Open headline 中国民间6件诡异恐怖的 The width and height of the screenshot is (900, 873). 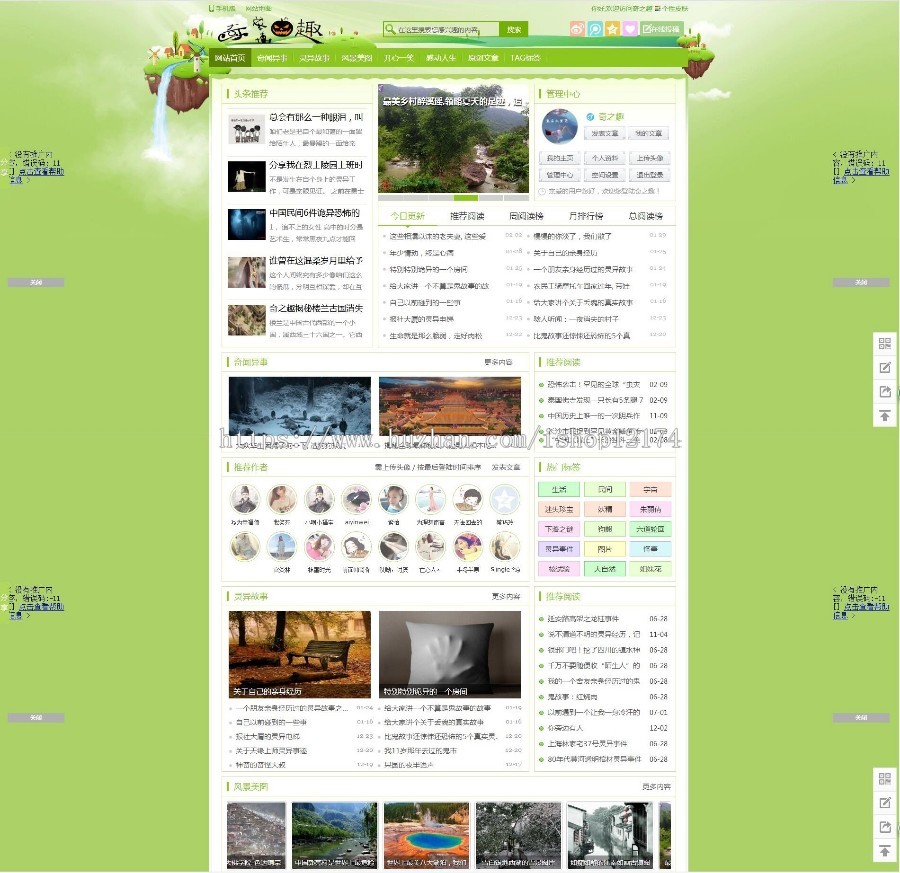(x=315, y=213)
